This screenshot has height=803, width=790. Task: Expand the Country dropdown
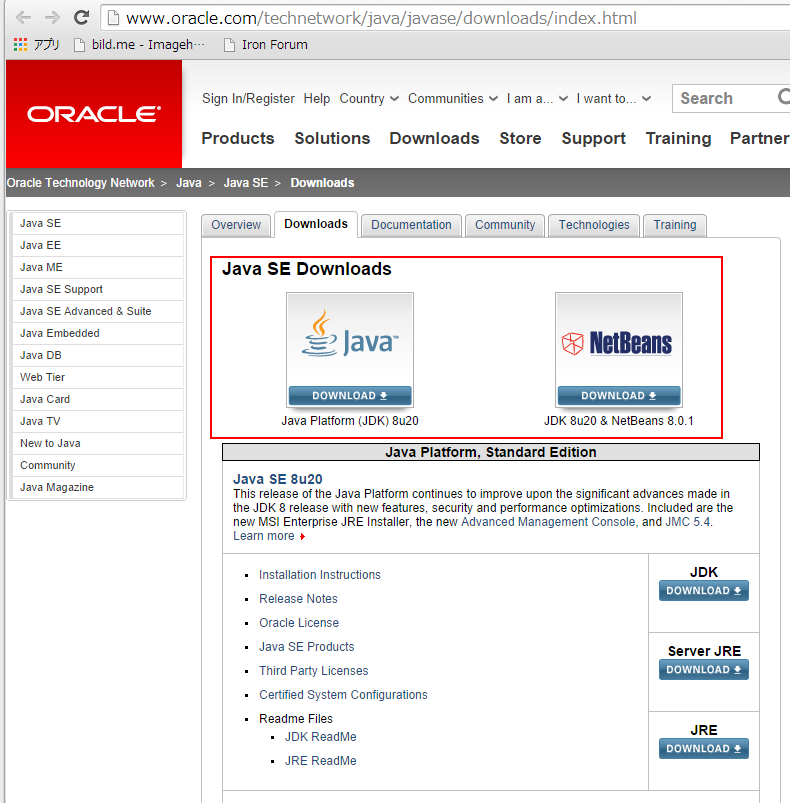click(369, 98)
